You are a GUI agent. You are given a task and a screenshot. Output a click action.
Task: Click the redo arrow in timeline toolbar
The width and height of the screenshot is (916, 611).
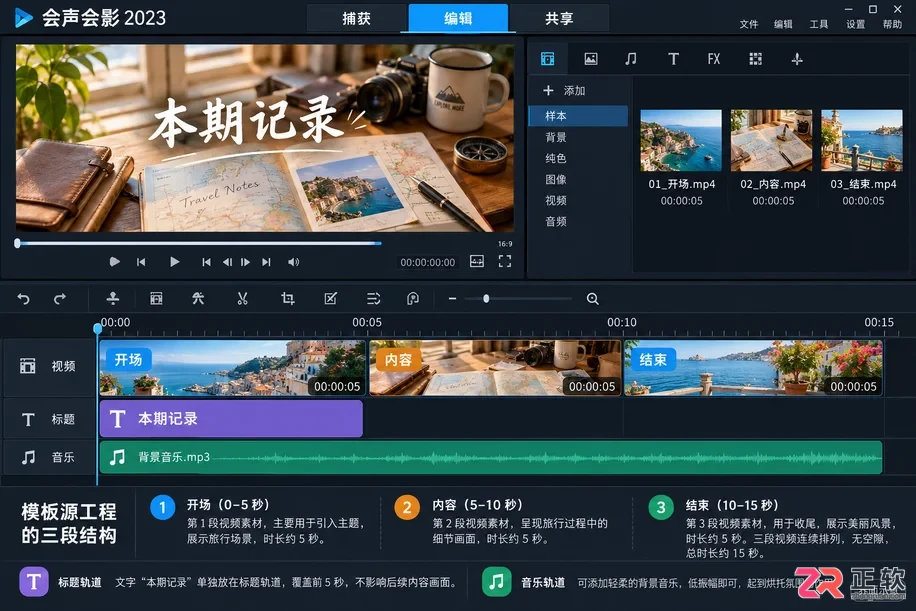pyautogui.click(x=60, y=298)
